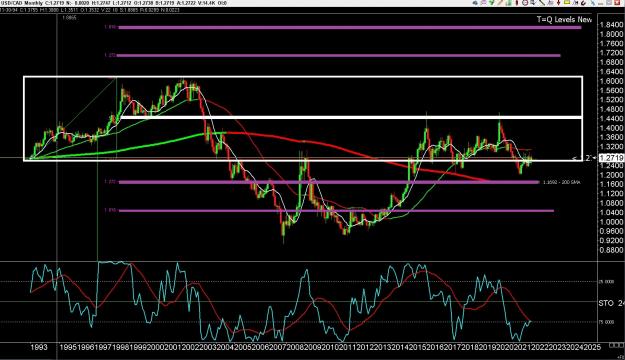Click the 75.0000 stochastic level label
This screenshot has height=360, width=625.
(606, 322)
